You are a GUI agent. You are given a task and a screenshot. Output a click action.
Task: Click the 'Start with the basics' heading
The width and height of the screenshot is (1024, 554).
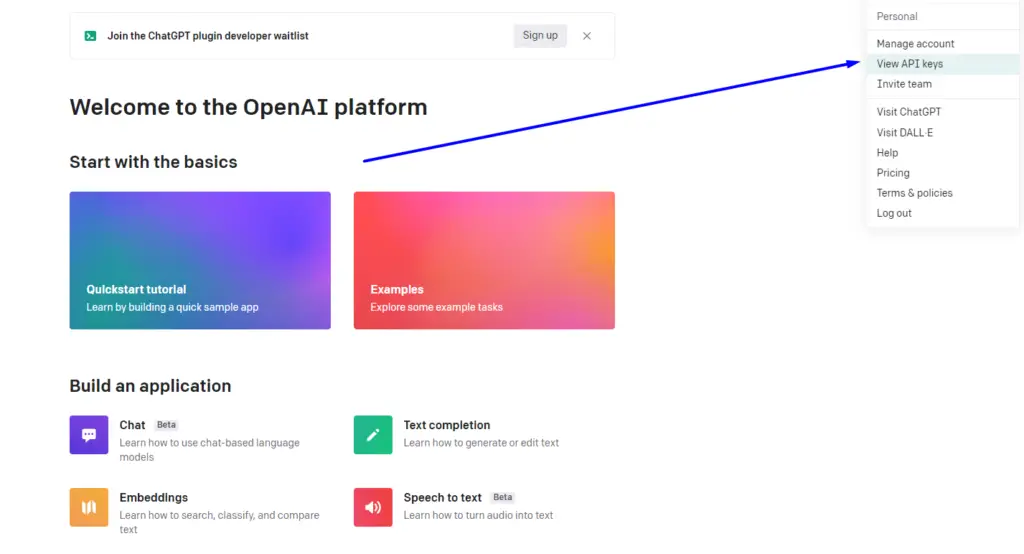pyautogui.click(x=153, y=162)
